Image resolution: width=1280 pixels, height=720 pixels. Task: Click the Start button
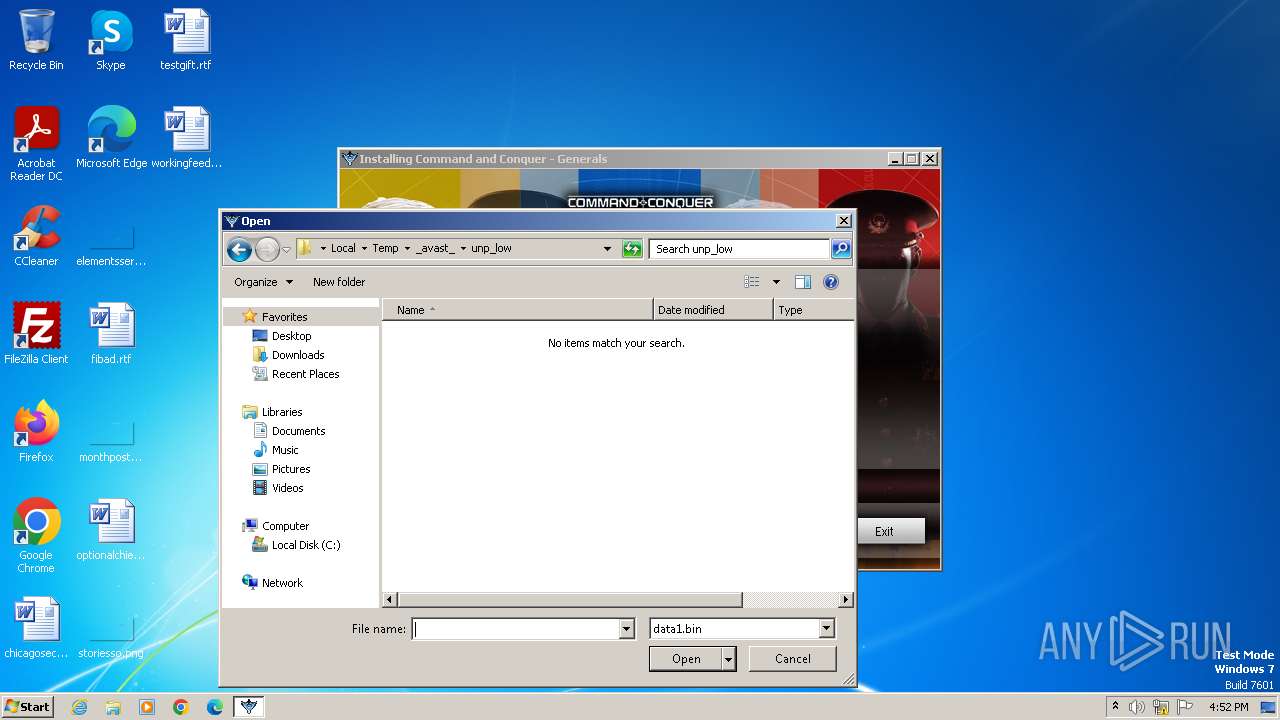[27, 706]
